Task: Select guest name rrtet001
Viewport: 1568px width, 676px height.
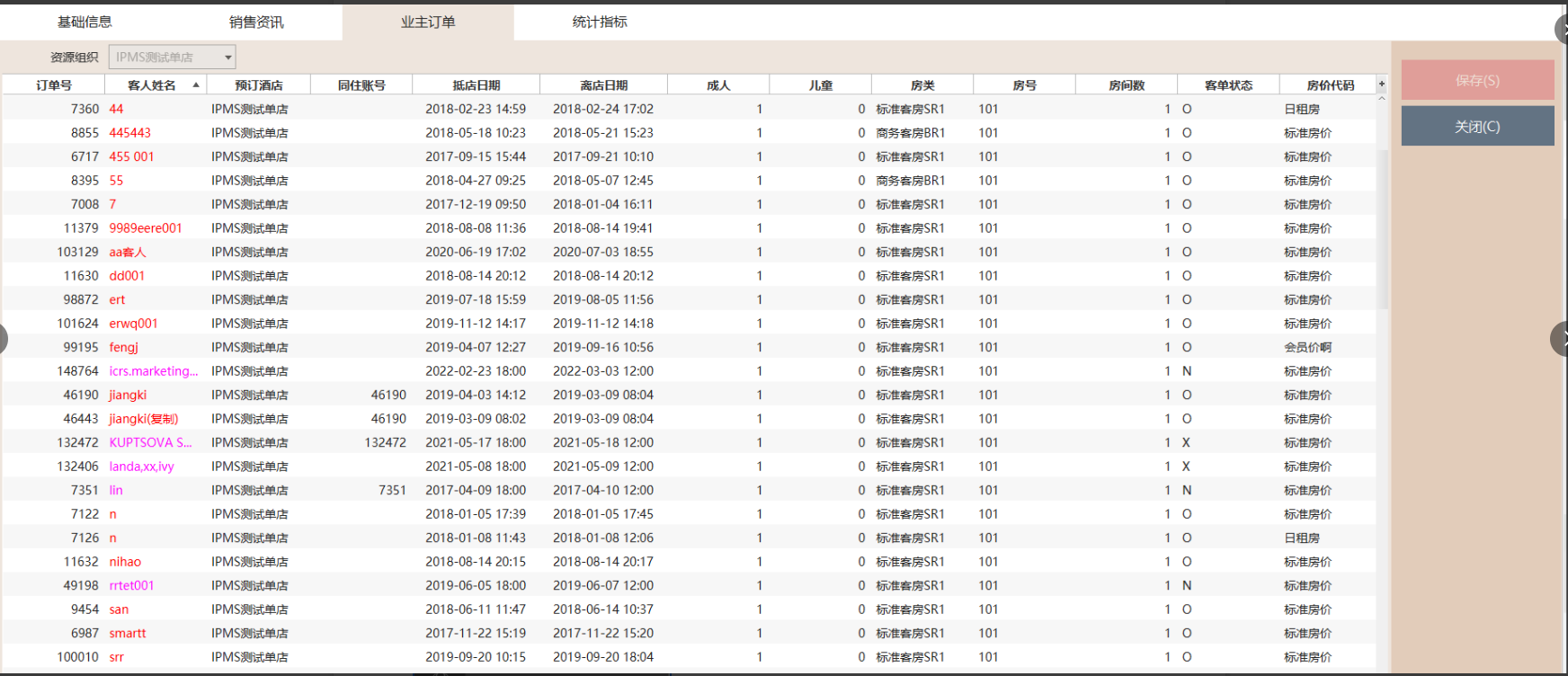Action: [131, 585]
